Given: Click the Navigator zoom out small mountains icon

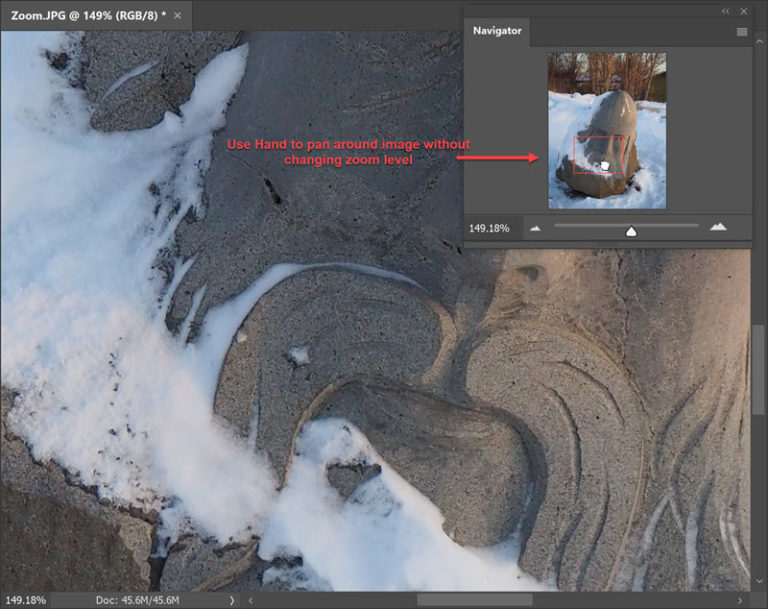Looking at the screenshot, I should coord(535,228).
